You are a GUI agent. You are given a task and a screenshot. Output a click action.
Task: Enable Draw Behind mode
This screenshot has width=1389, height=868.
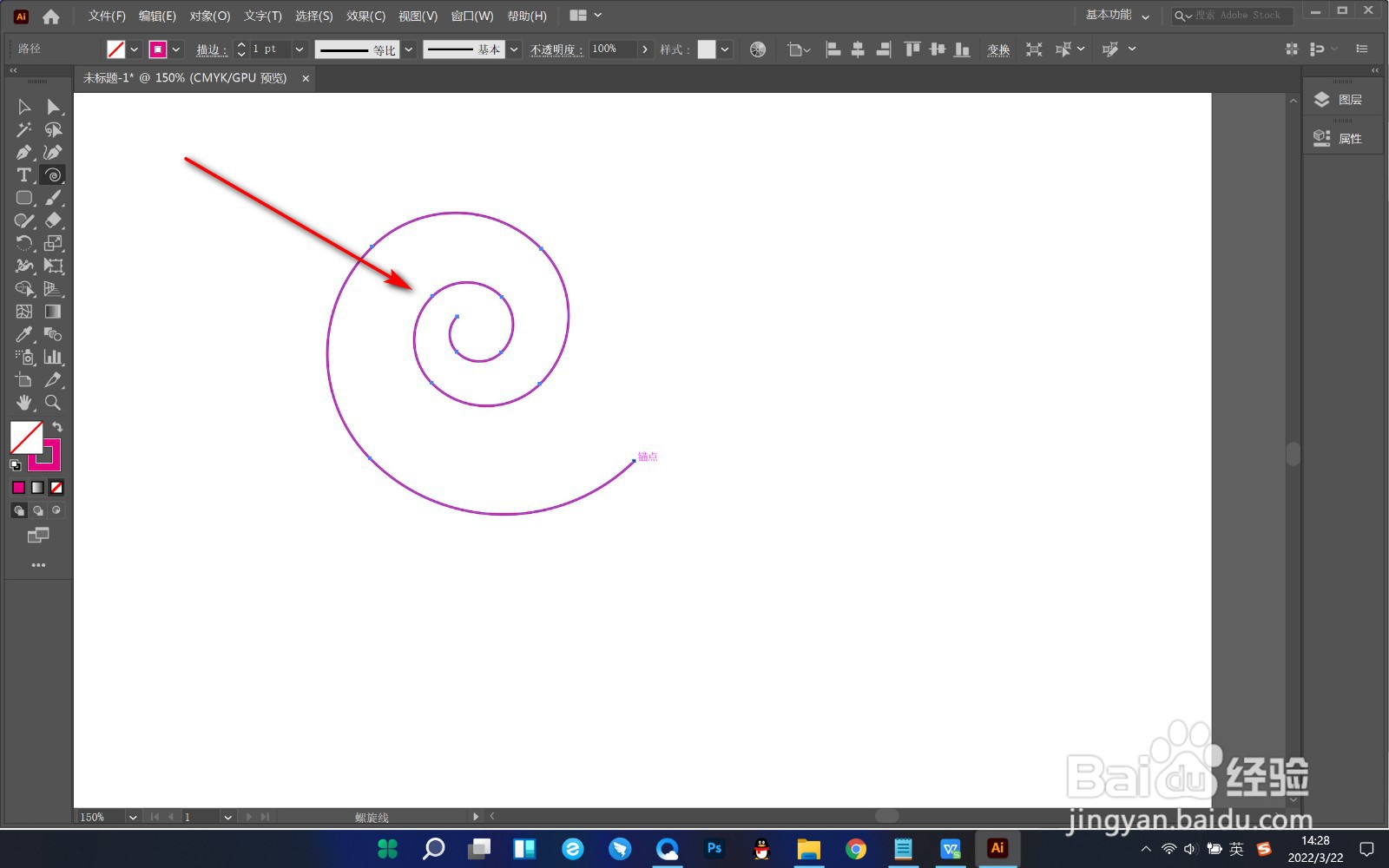[x=37, y=510]
